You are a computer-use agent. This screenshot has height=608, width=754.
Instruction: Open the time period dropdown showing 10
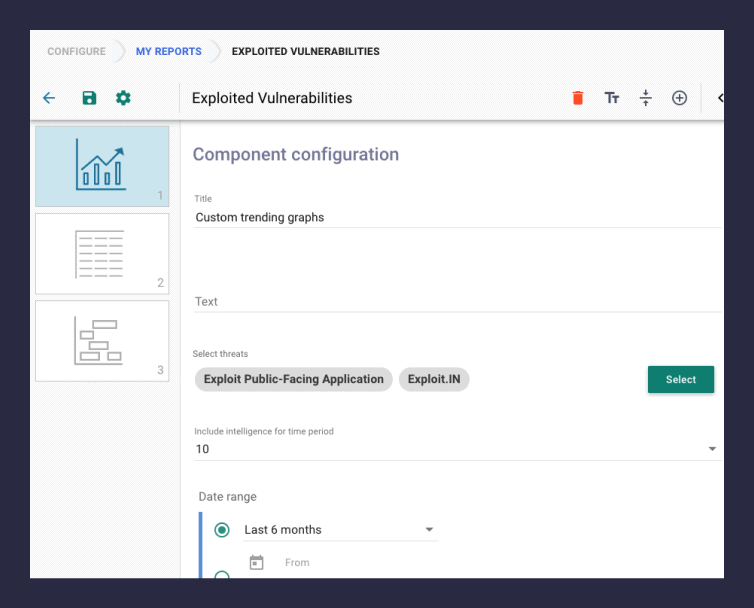pyautogui.click(x=712, y=449)
